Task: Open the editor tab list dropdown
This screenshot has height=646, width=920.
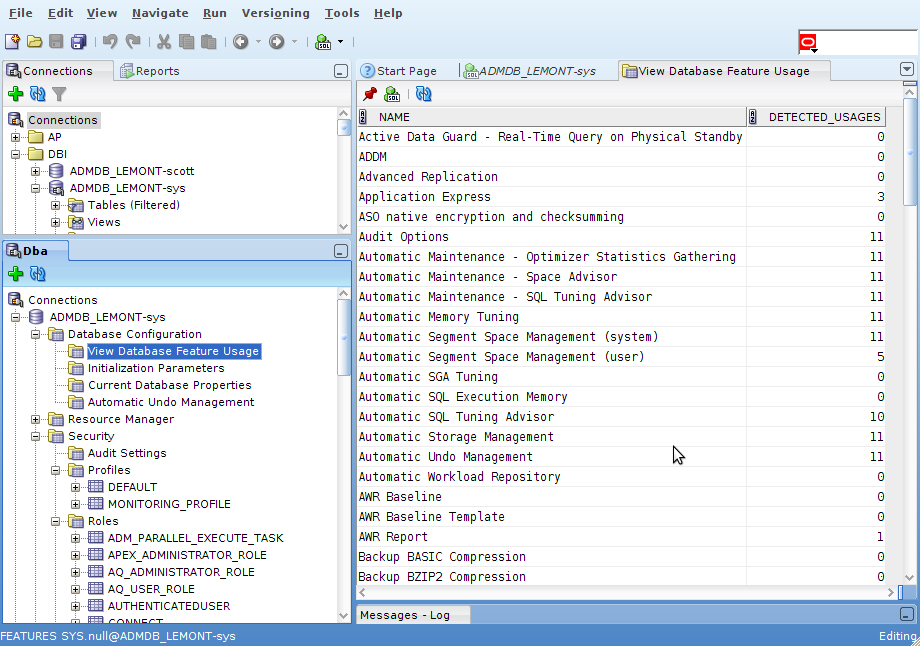Action: (x=907, y=69)
